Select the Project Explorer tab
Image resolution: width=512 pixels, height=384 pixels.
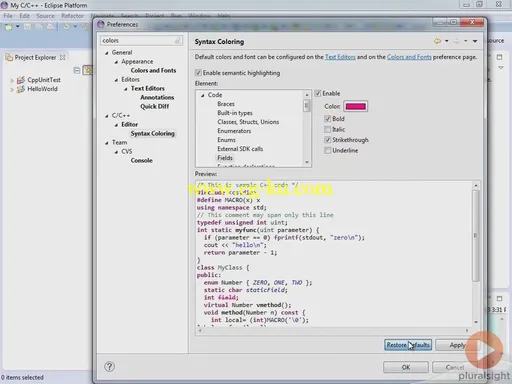pos(35,57)
